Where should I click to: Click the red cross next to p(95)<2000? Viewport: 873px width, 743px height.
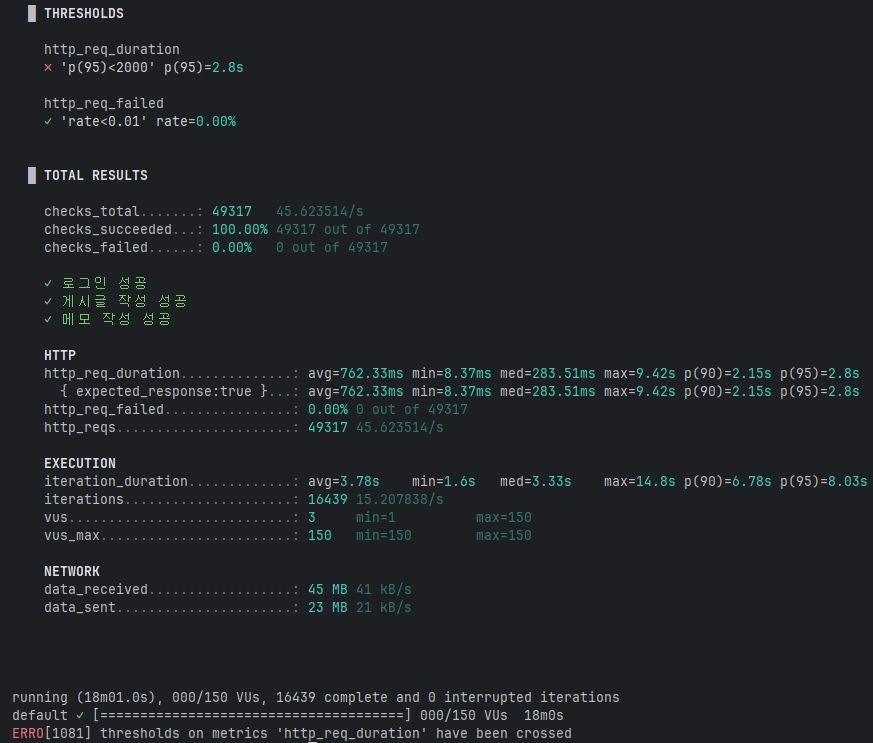click(48, 67)
